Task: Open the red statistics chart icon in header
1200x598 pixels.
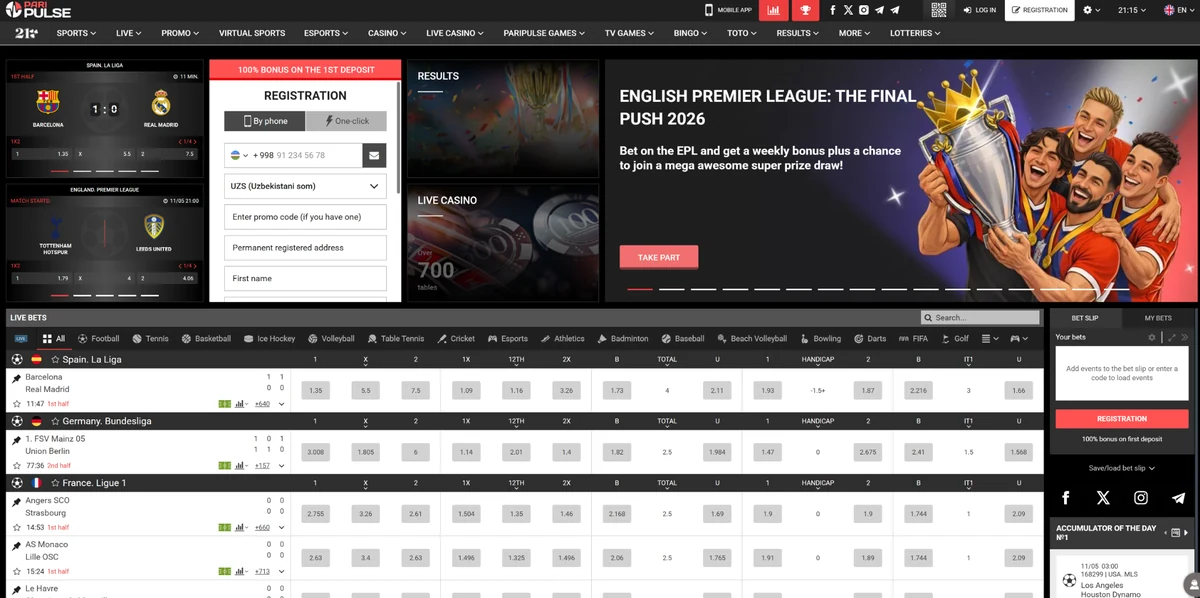Action: pyautogui.click(x=773, y=10)
